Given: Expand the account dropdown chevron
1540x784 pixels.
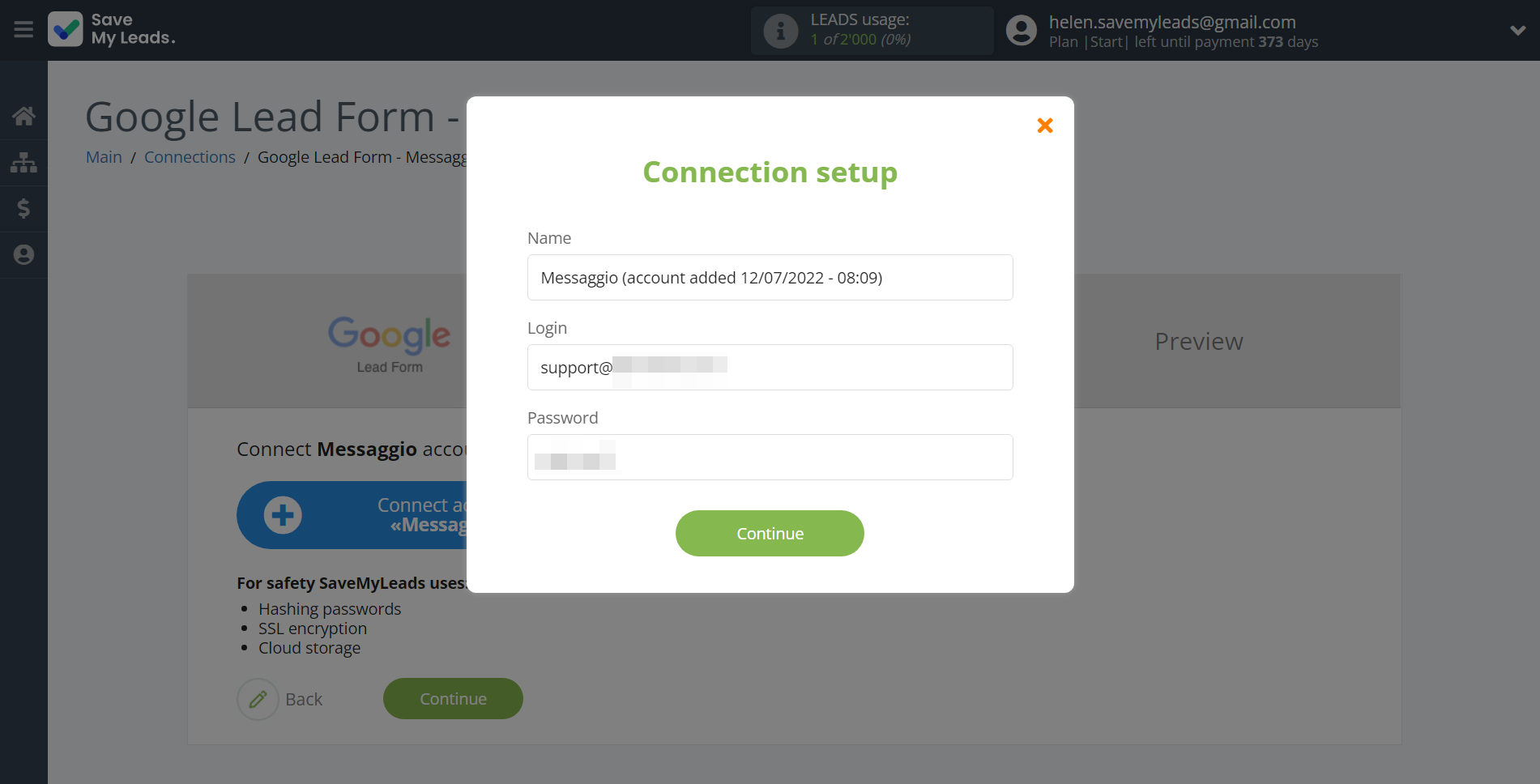Looking at the screenshot, I should (x=1518, y=31).
